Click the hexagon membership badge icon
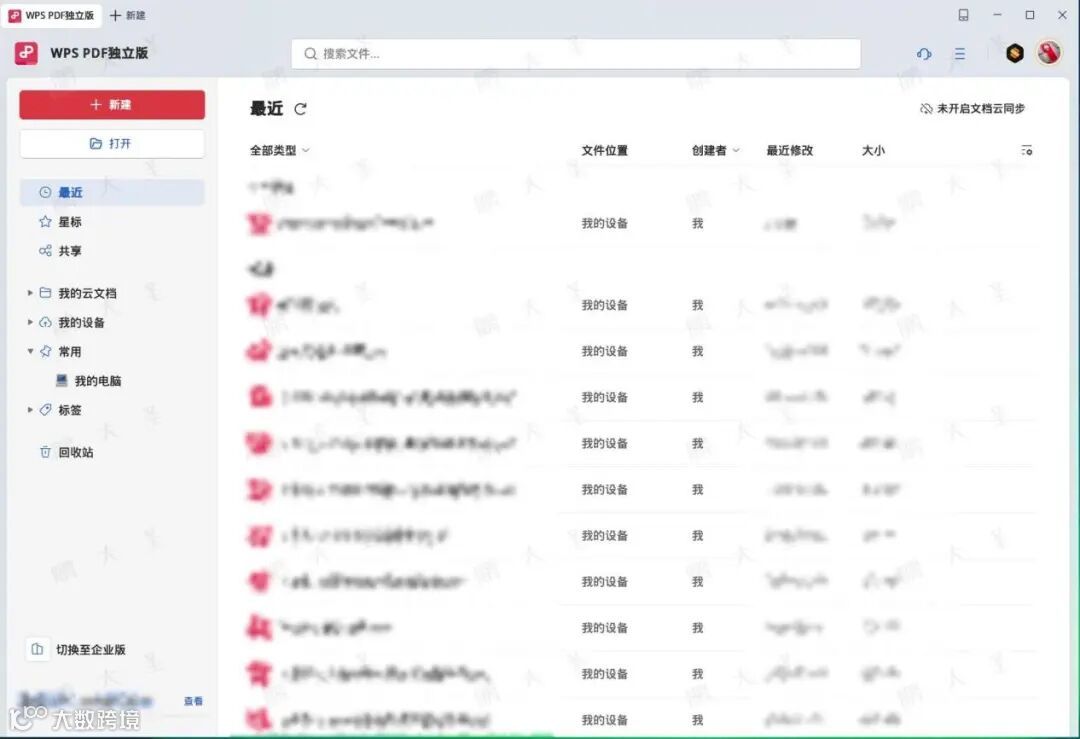Viewport: 1080px width, 739px height. (x=1015, y=53)
